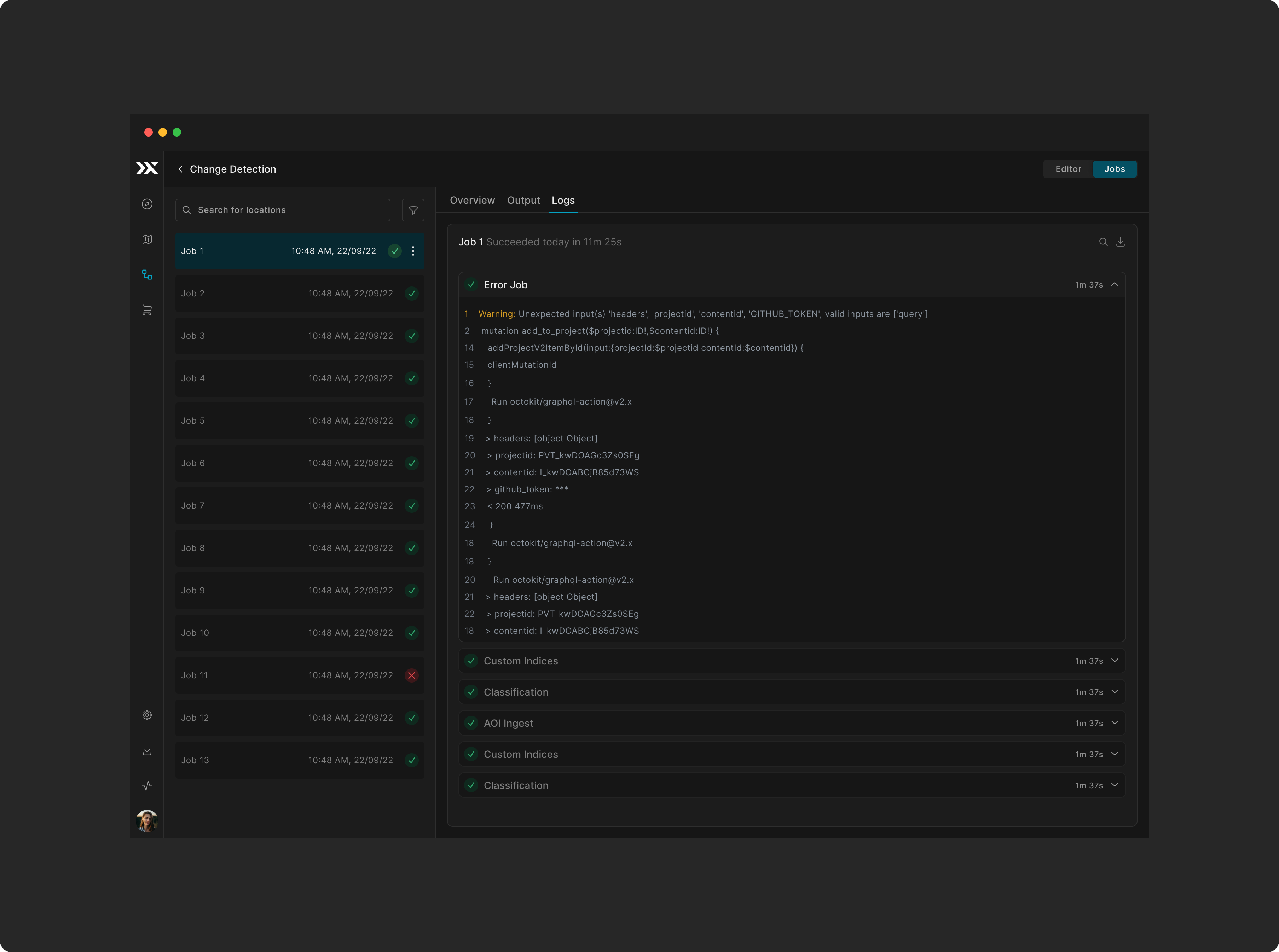Open the Output tab

pyautogui.click(x=523, y=201)
